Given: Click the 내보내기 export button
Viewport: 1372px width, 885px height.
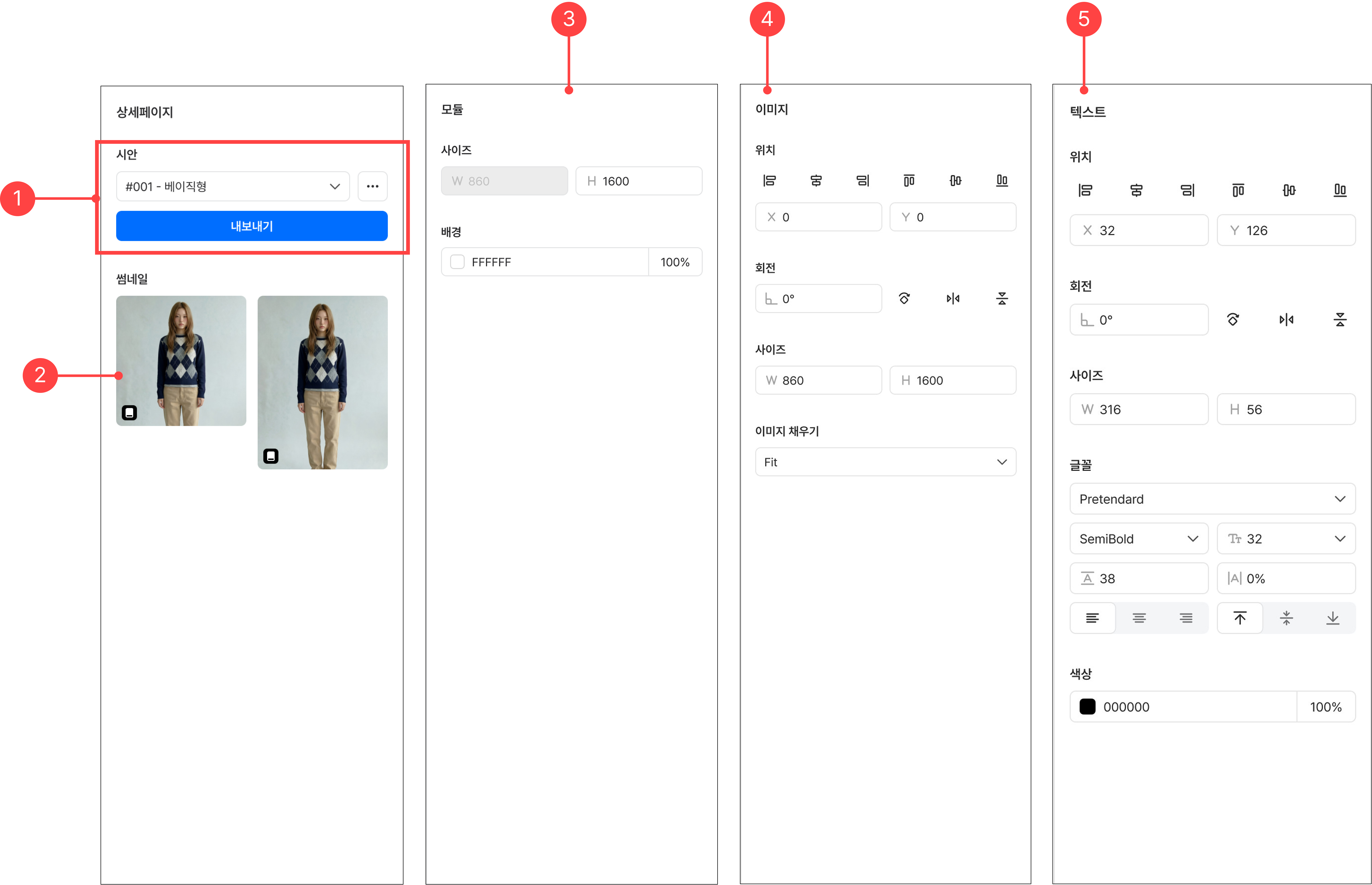Looking at the screenshot, I should 252,226.
